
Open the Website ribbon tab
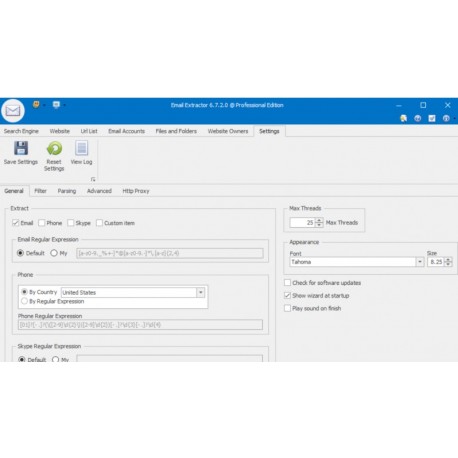point(60,131)
